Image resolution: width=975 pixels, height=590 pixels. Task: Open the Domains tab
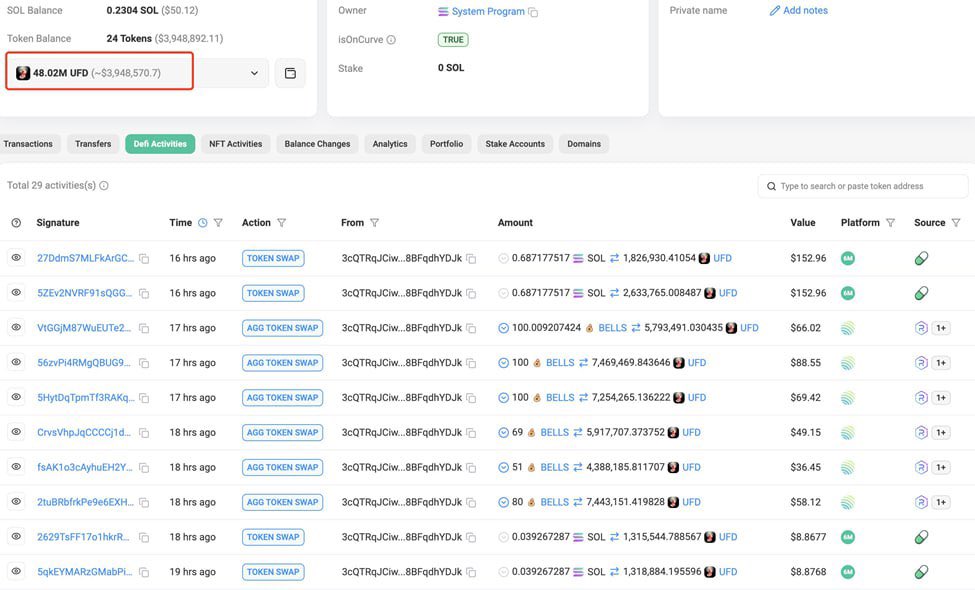pos(584,144)
